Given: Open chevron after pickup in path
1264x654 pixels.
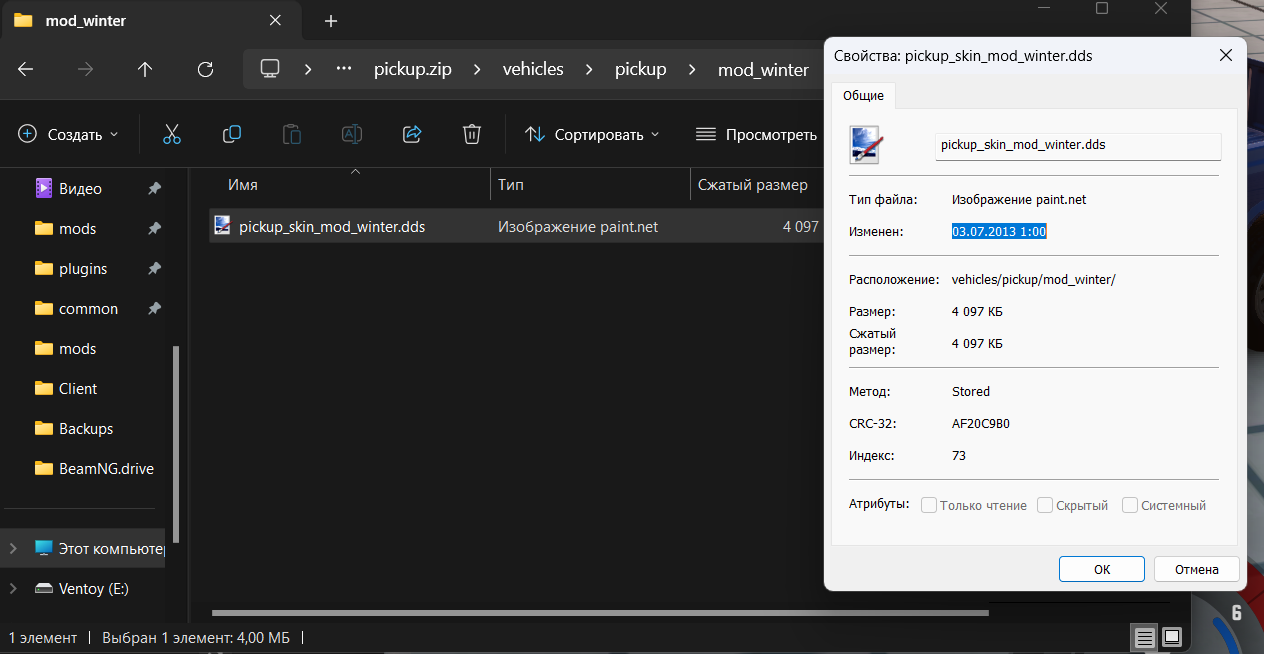Looking at the screenshot, I should [692, 69].
